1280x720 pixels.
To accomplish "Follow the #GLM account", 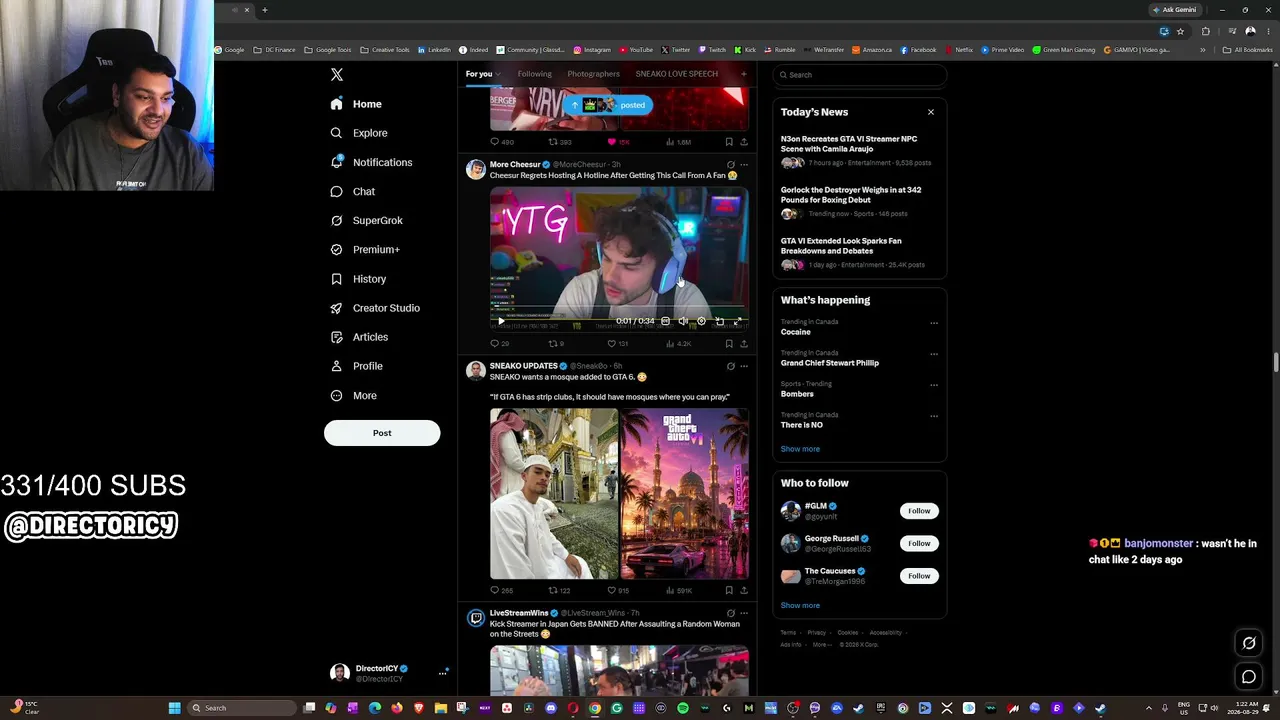I will coord(919,511).
